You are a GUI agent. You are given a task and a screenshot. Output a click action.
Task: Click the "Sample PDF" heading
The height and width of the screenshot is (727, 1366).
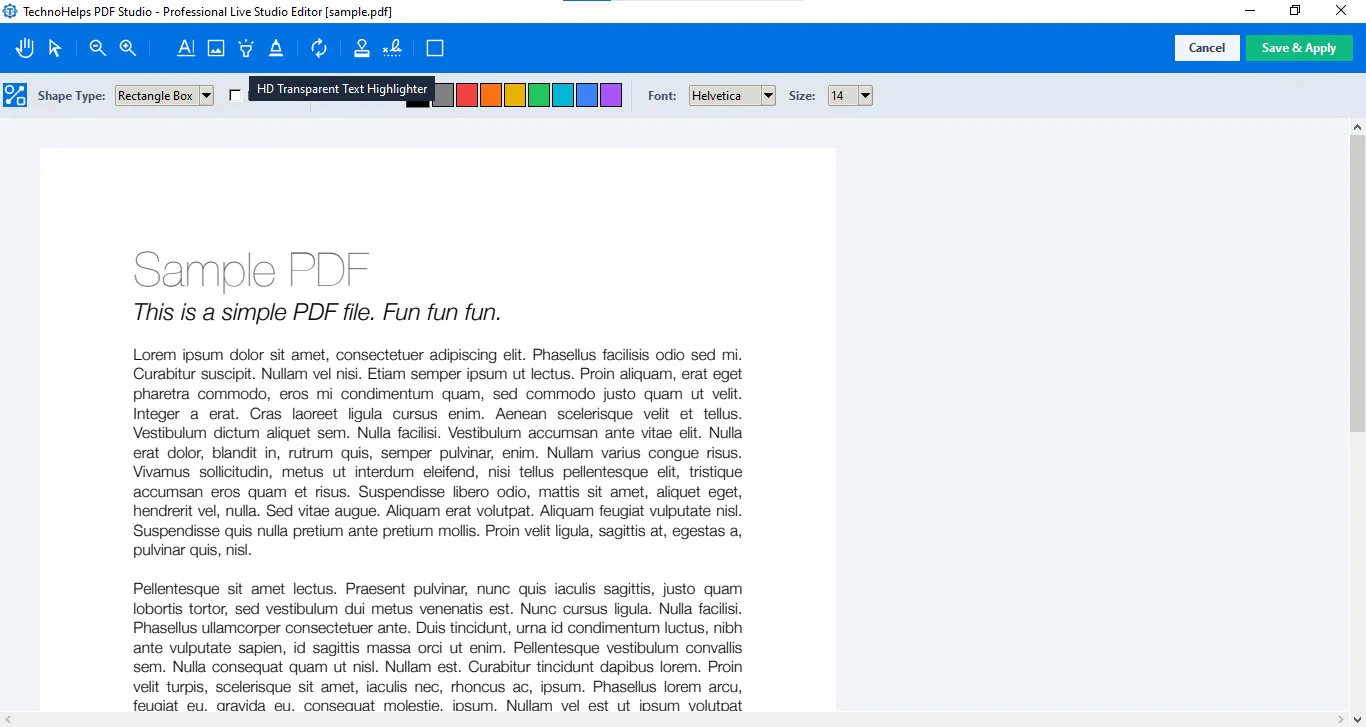tap(251, 270)
